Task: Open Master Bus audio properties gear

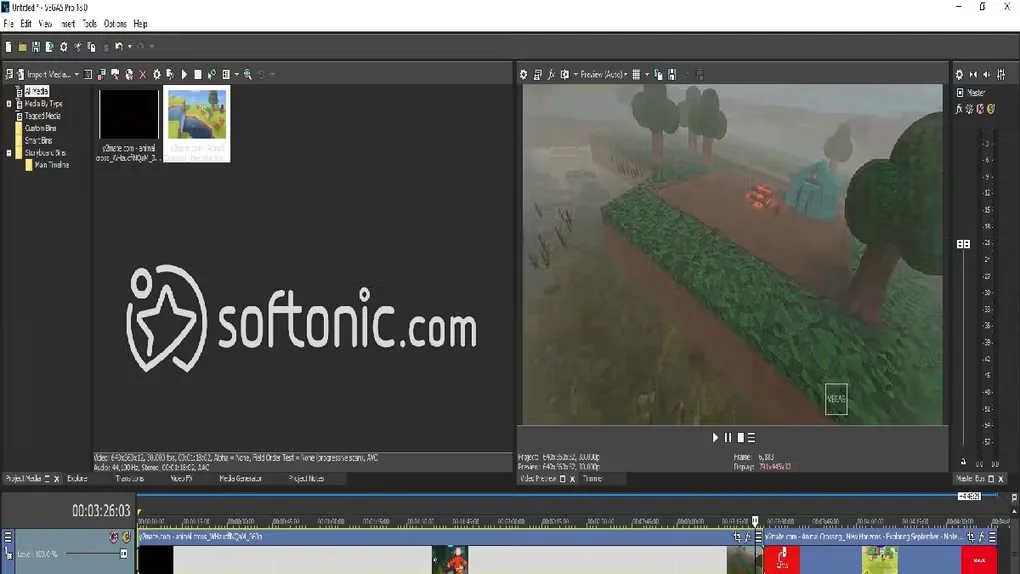Action: click(960, 75)
